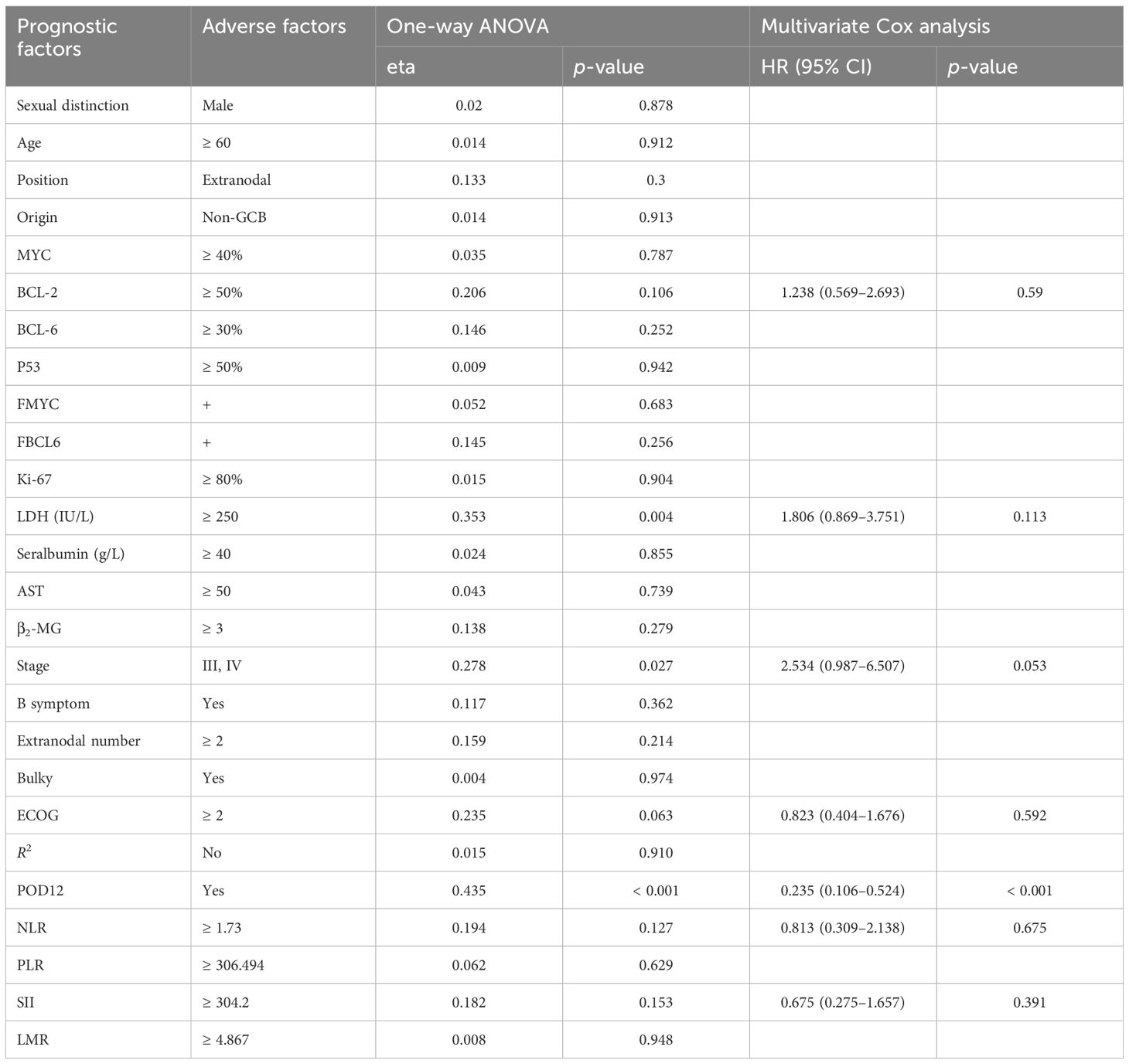The height and width of the screenshot is (1064, 1129).
Task: Click the "LMR" row label
Action: [32, 1039]
